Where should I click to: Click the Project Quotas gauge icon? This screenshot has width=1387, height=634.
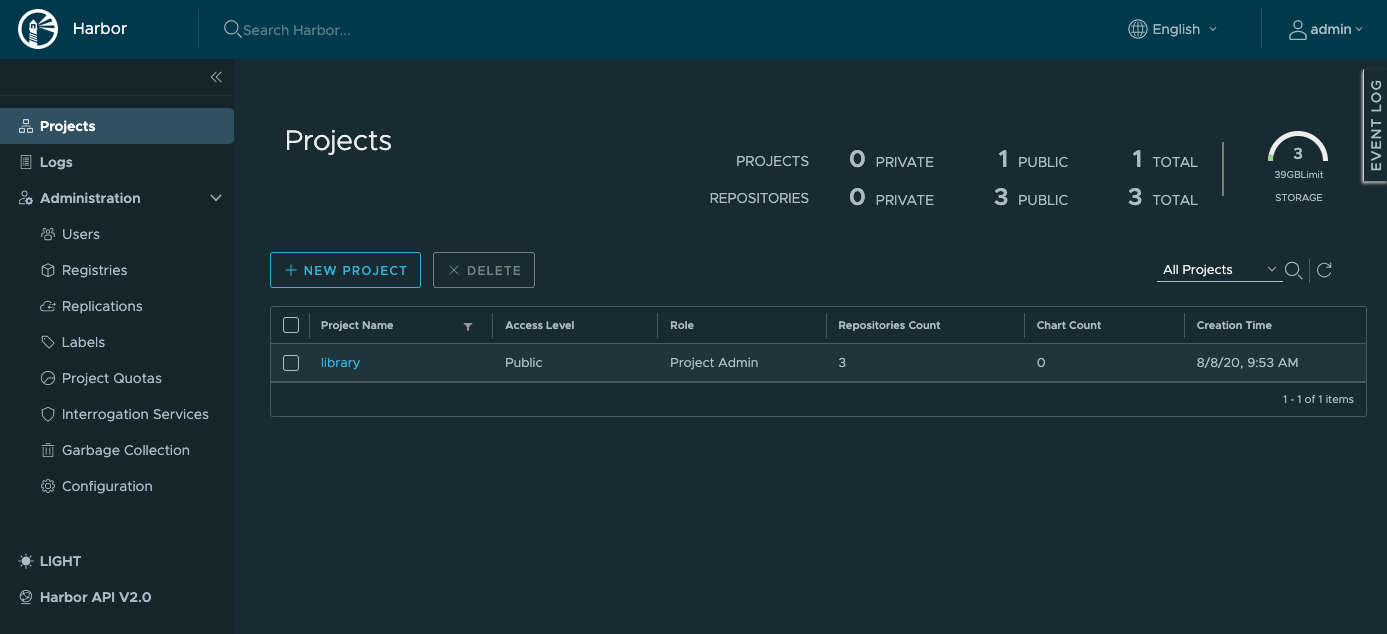48,378
